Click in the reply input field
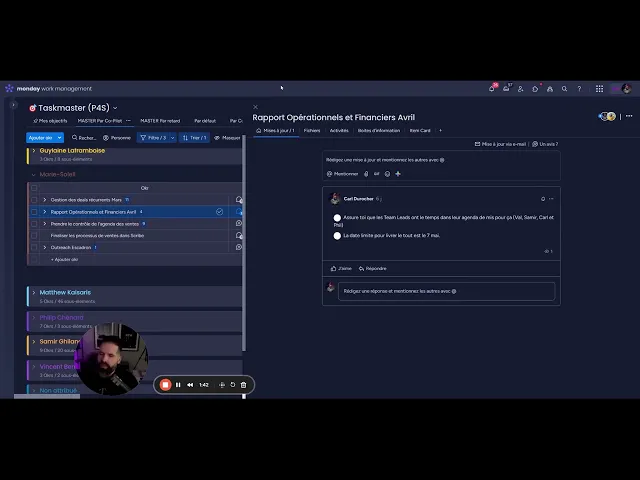 pyautogui.click(x=447, y=291)
